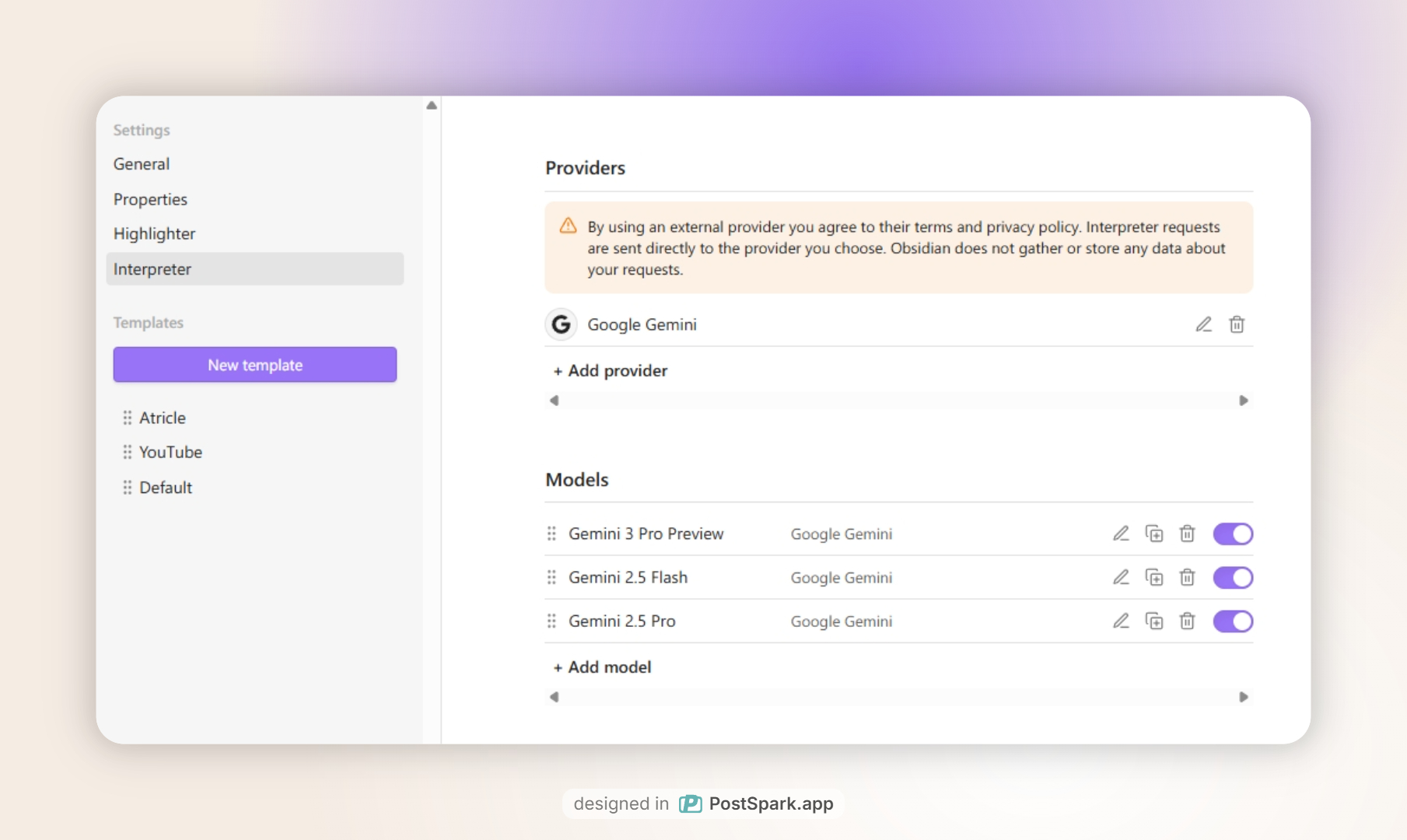1407x840 pixels.
Task: Select the YouTube template
Action: 170,452
